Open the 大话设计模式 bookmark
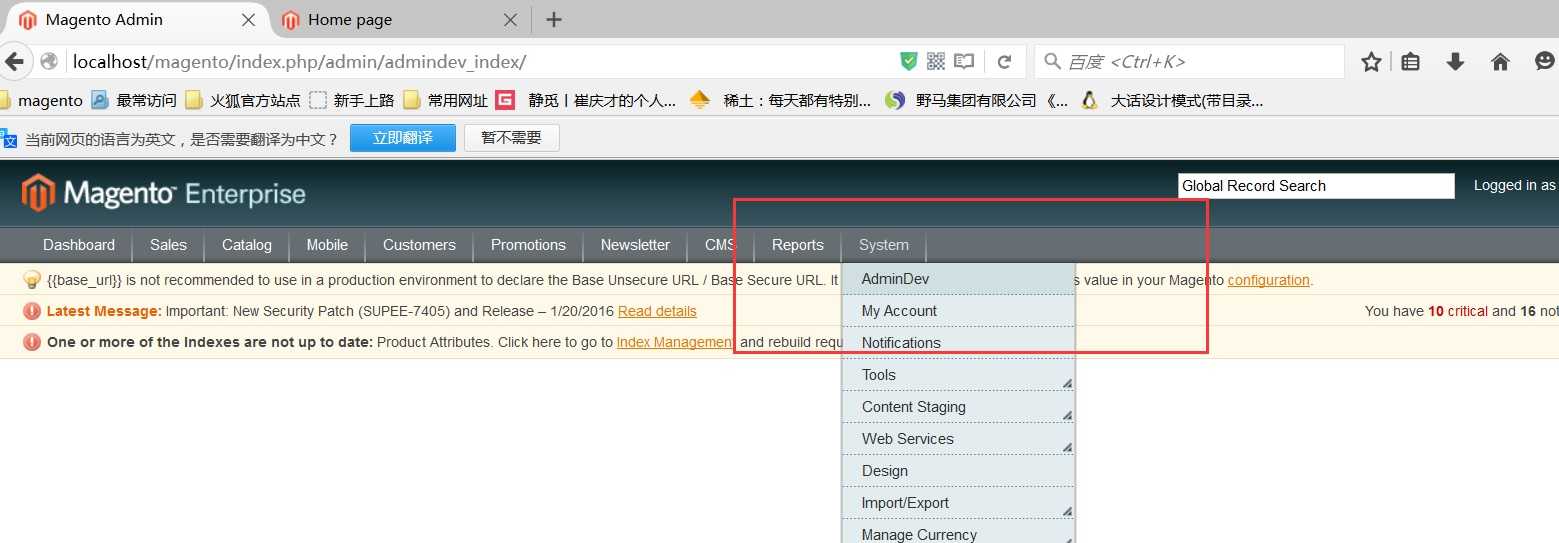 (1172, 100)
